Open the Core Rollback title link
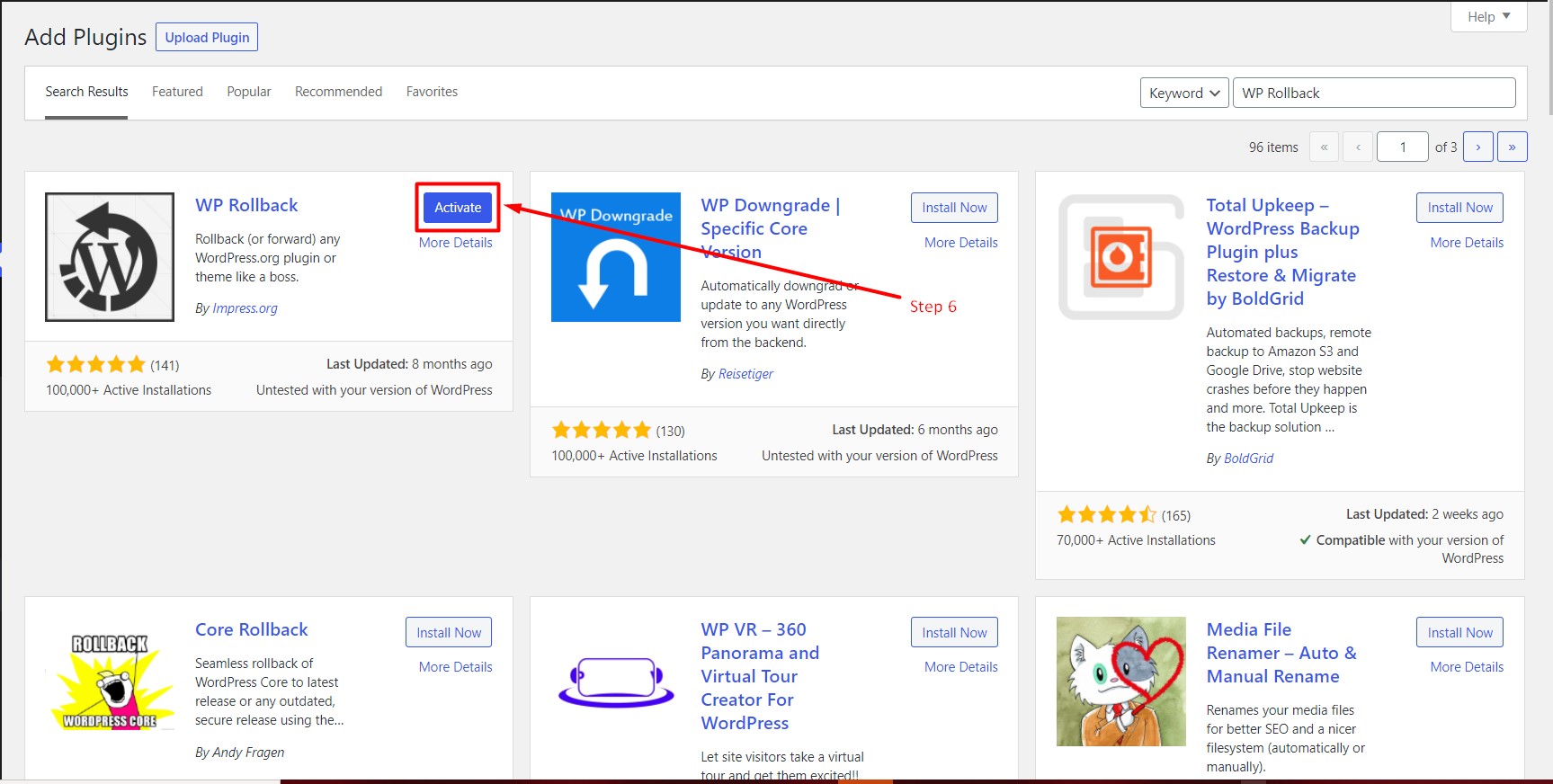This screenshot has width=1553, height=784. pyautogui.click(x=252, y=629)
